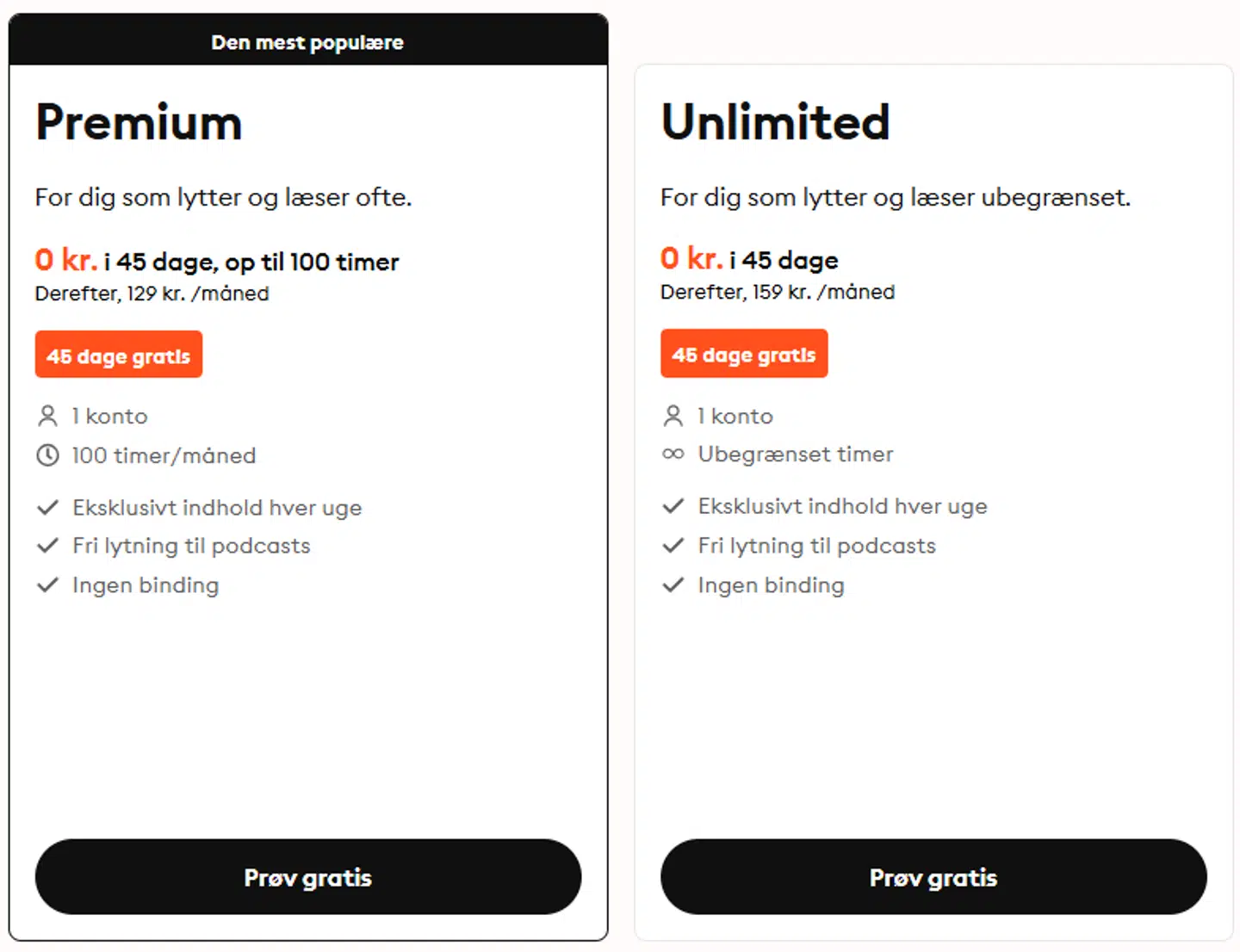Click Unlimited's Eksklusivt indhold checkmark icon

pyautogui.click(x=673, y=506)
